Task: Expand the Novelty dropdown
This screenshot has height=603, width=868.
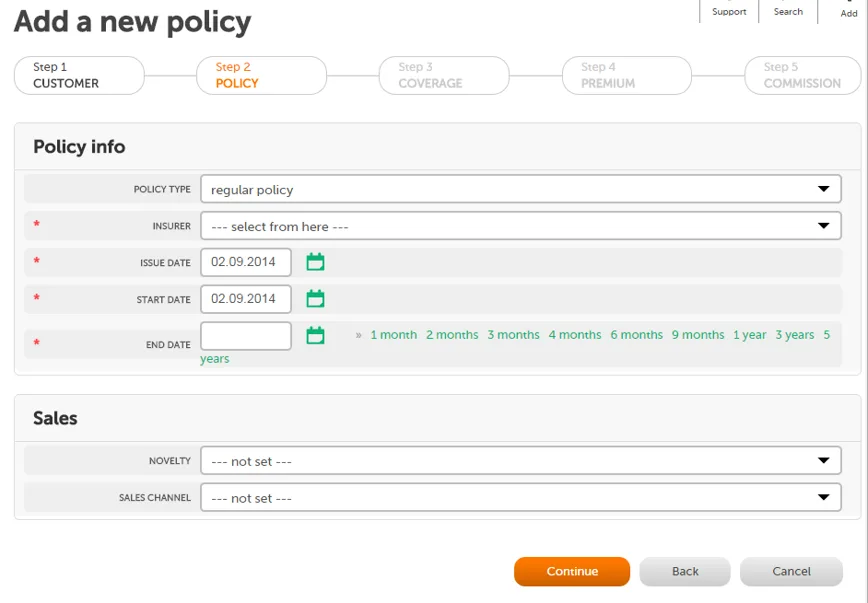Action: pos(520,461)
